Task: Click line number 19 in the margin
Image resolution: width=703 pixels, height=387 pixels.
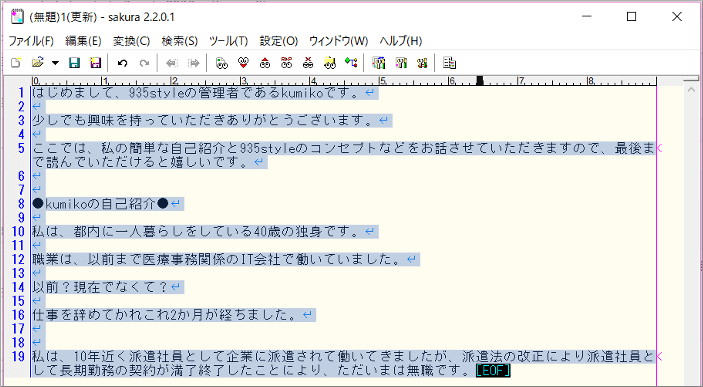Action: point(18,357)
